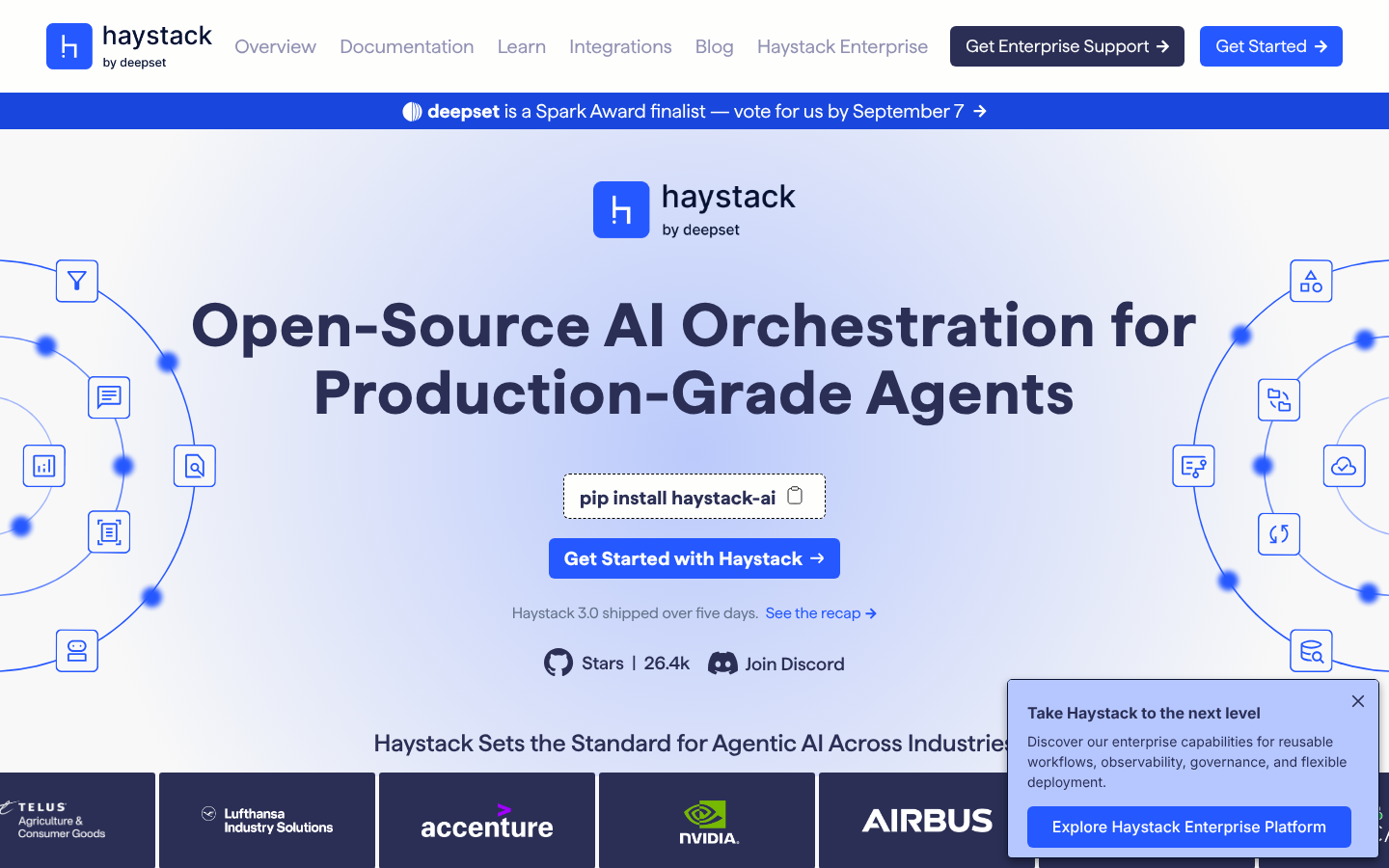Open the Documentation nav item

tap(406, 46)
